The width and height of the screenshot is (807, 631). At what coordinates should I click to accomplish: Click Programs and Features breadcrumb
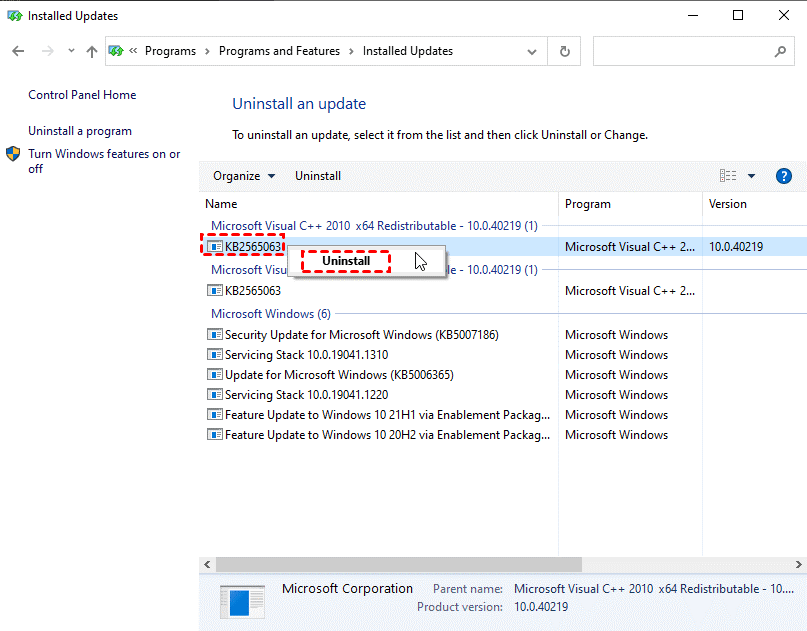coord(279,51)
